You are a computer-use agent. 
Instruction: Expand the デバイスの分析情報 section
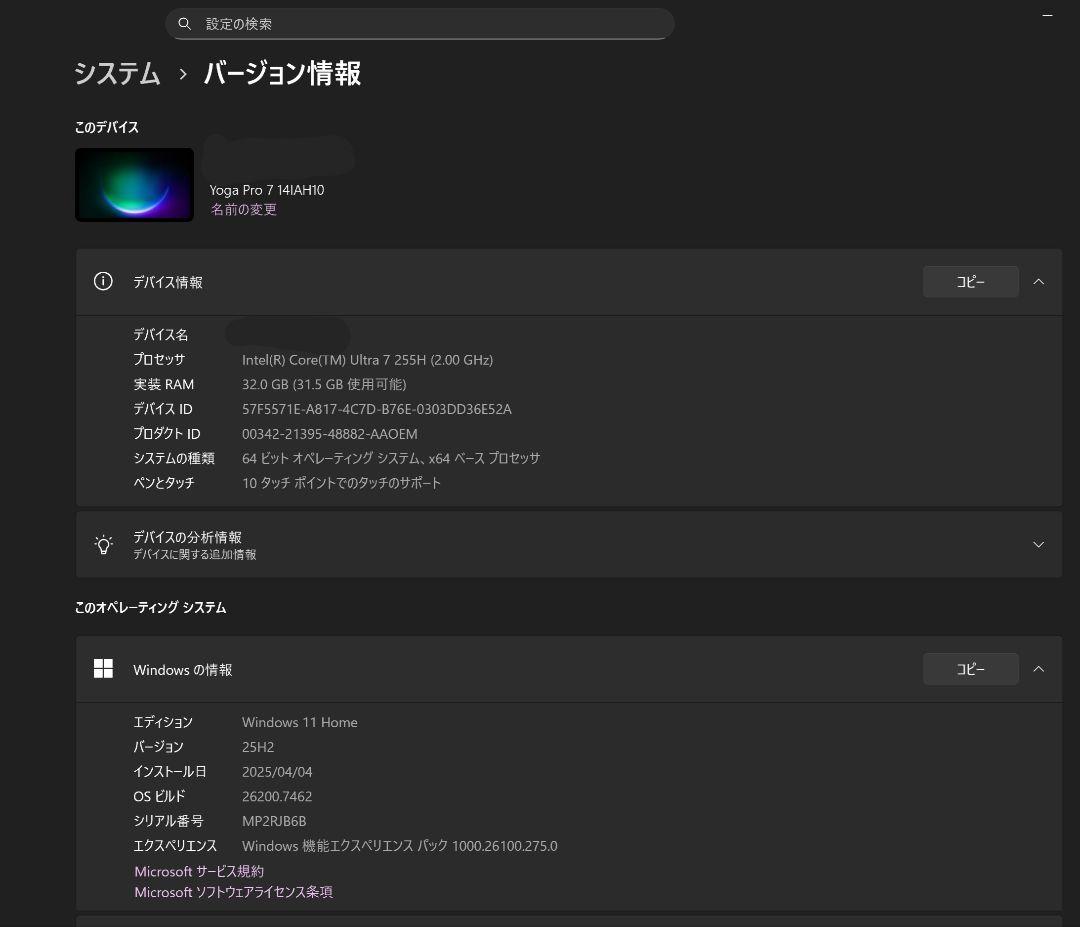1038,544
